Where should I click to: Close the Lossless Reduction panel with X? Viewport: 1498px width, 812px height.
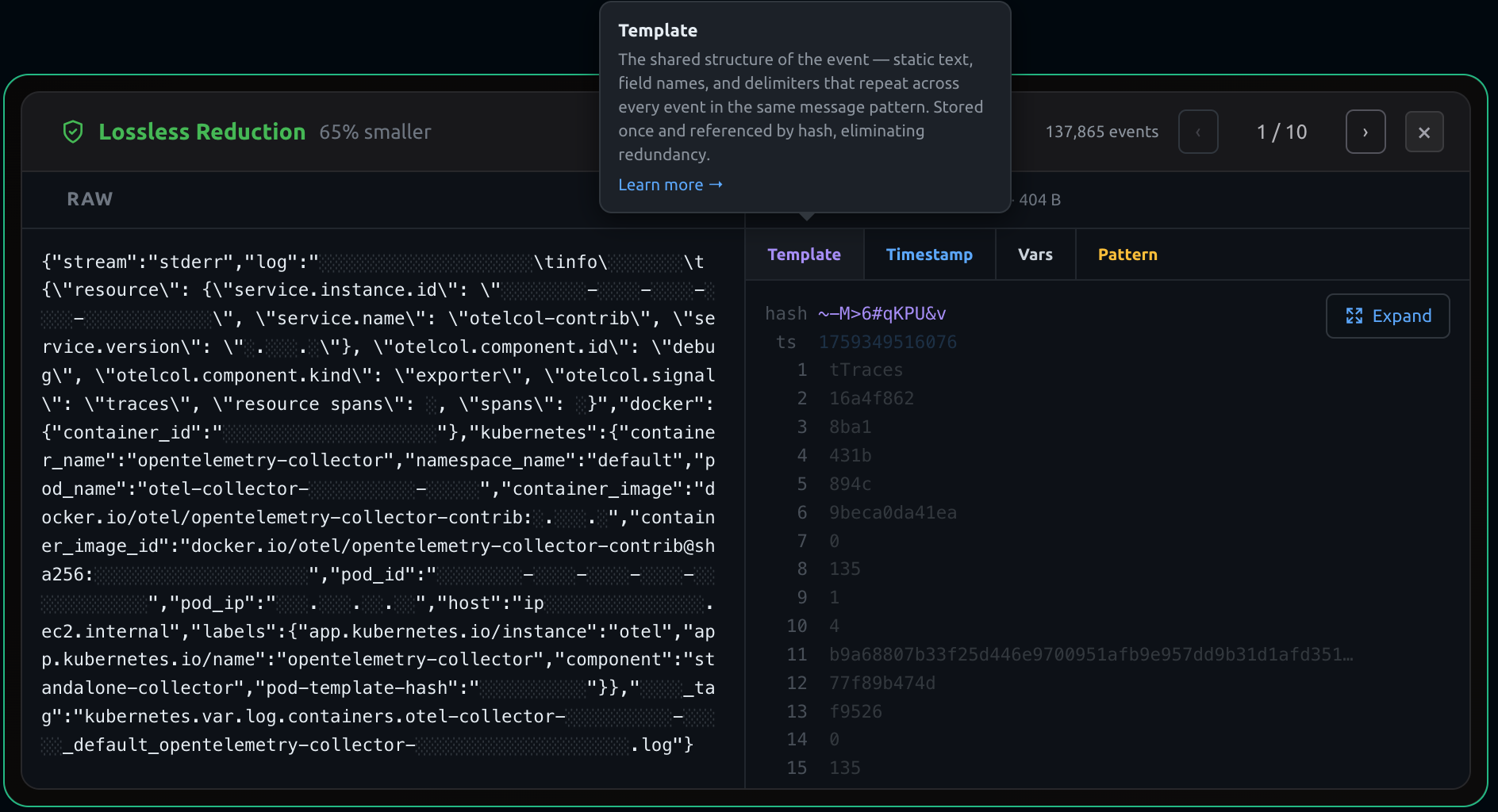coord(1423,132)
